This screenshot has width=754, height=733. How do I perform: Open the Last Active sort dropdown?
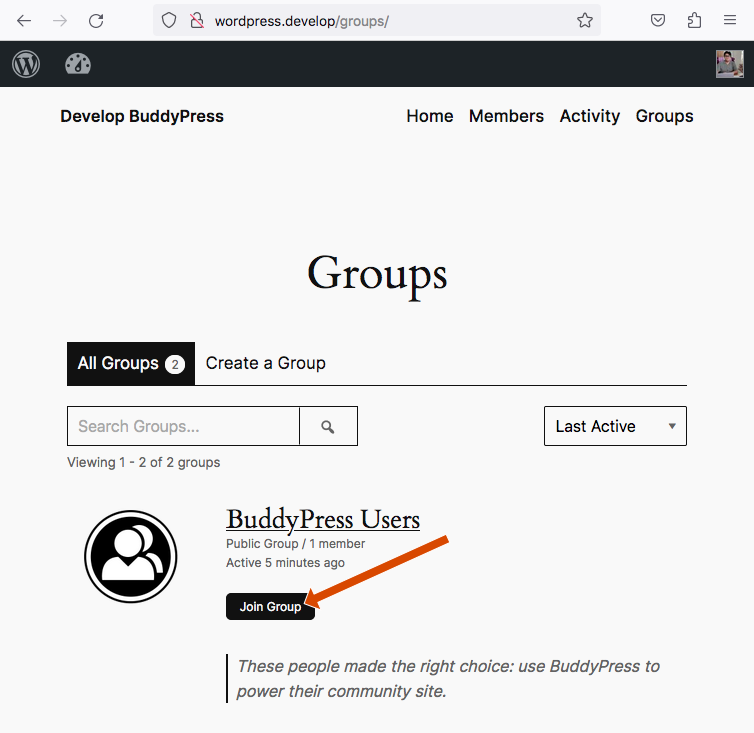coord(615,426)
